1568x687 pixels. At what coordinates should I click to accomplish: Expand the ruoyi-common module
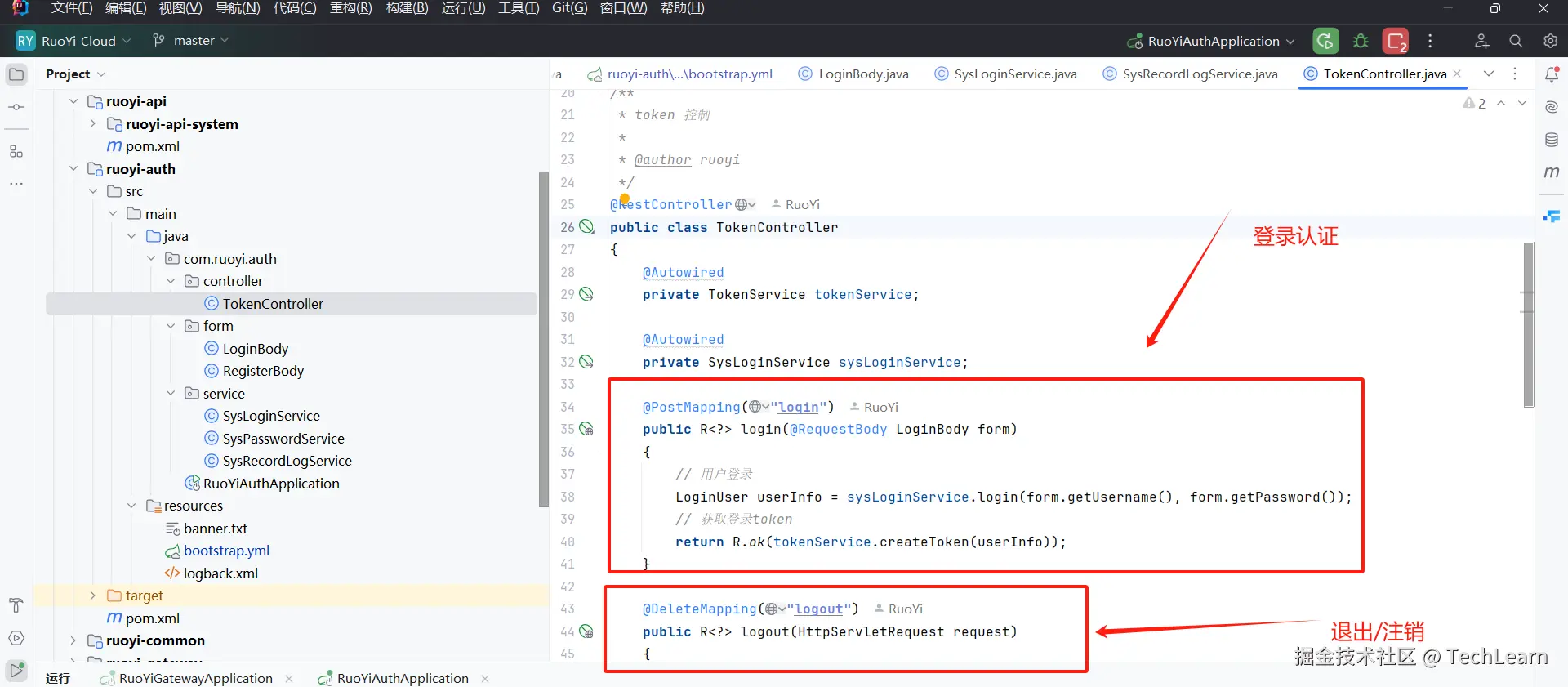pyautogui.click(x=73, y=640)
